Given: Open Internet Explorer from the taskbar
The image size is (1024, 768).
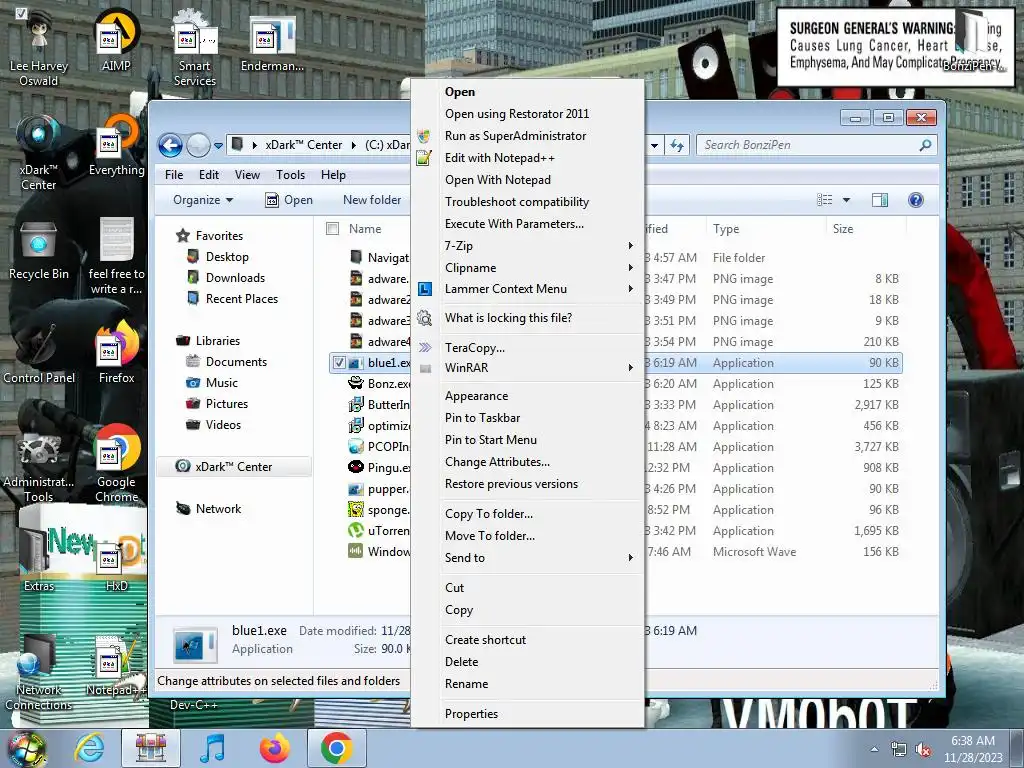Looking at the screenshot, I should point(89,748).
